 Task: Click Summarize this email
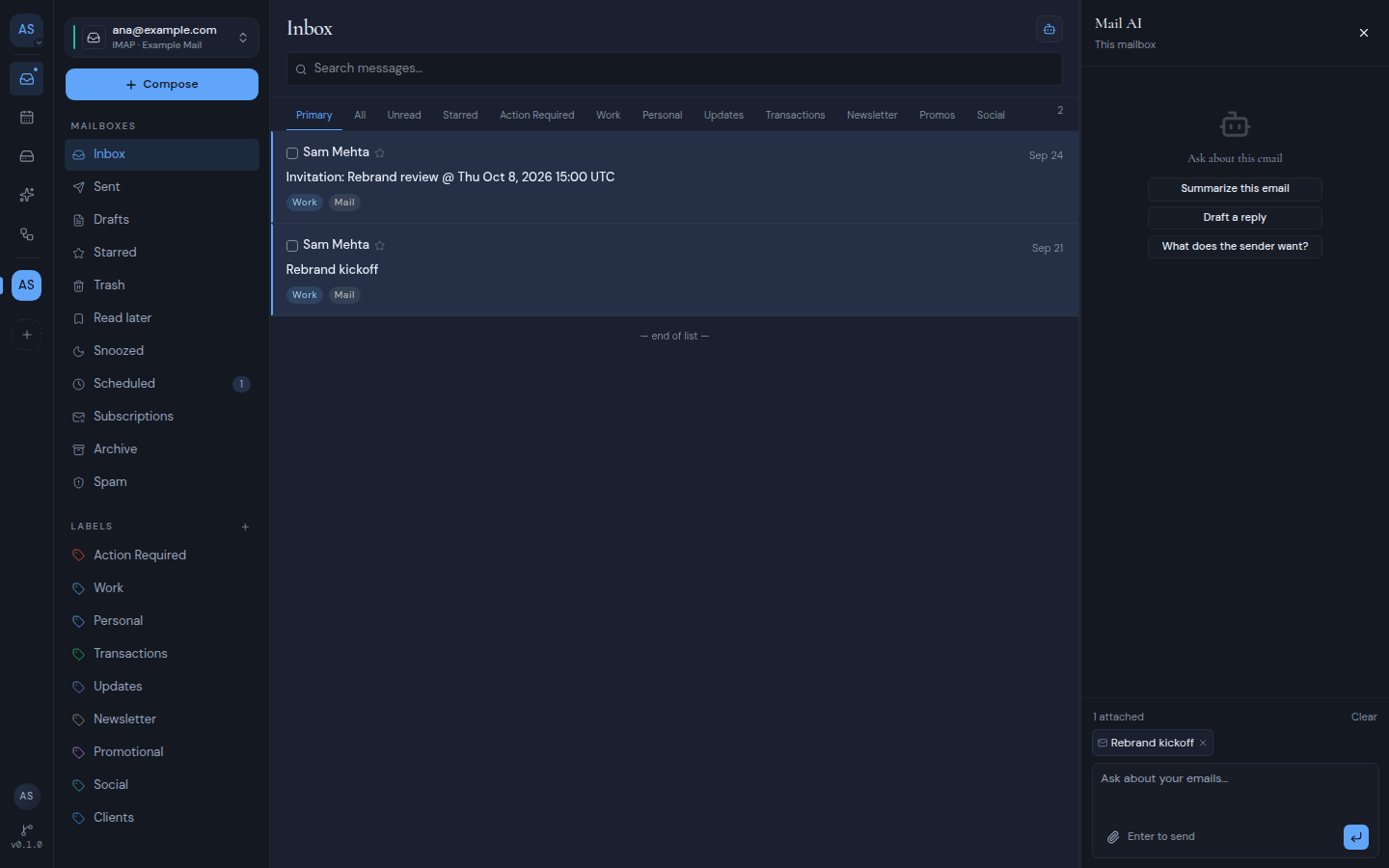(x=1235, y=189)
